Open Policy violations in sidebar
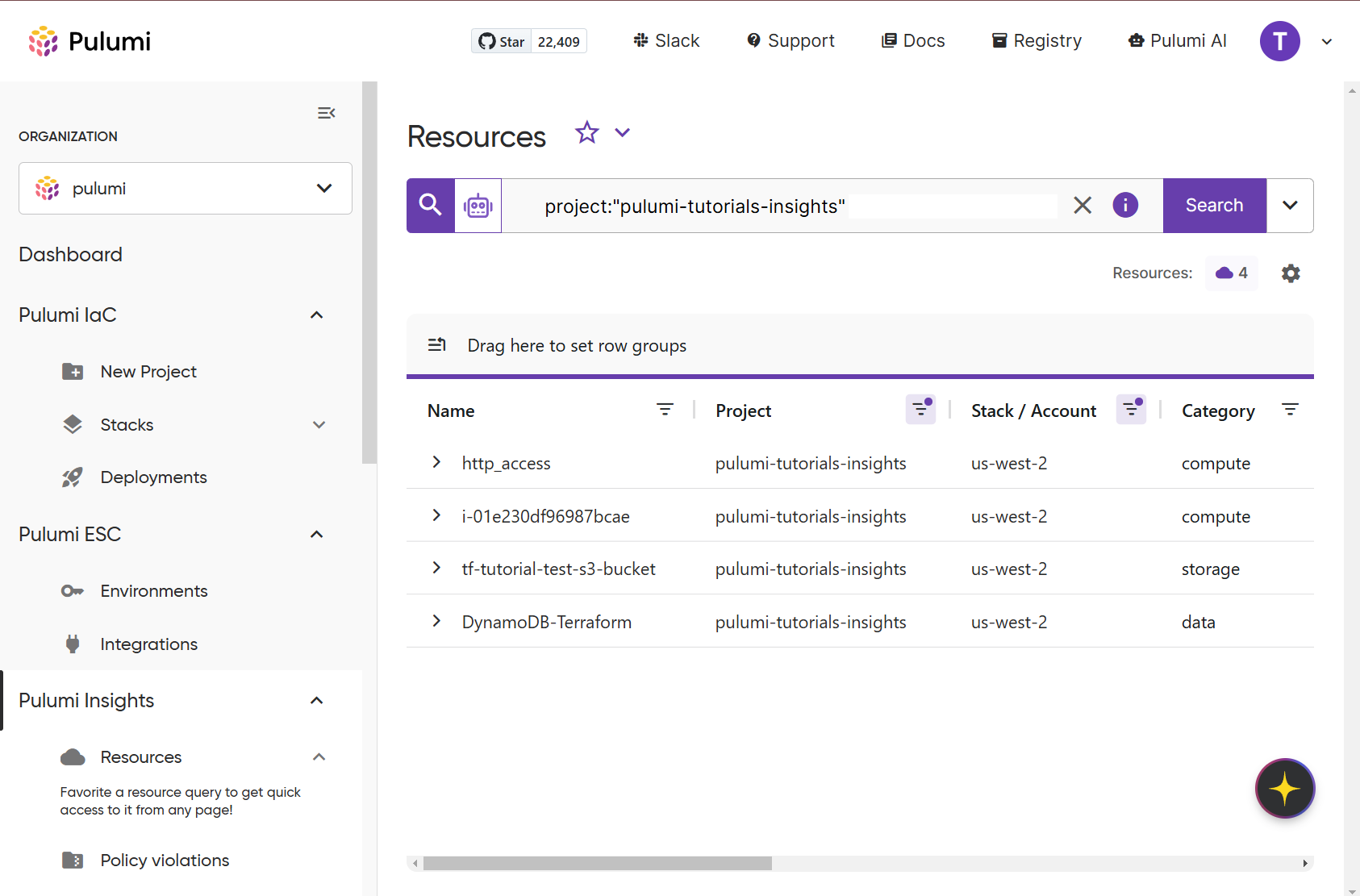The width and height of the screenshot is (1360, 896). click(165, 861)
